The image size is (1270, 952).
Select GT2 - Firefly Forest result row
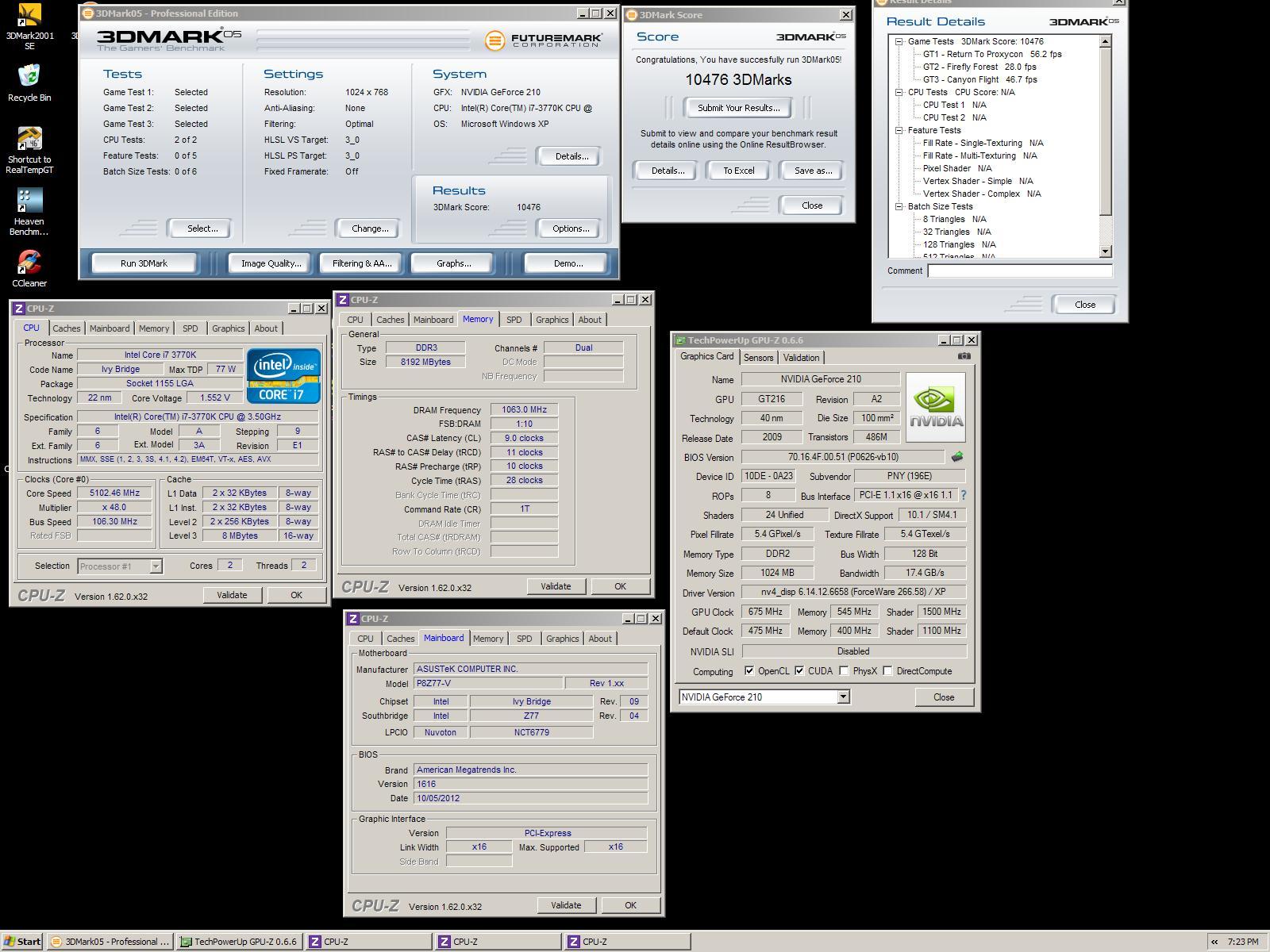coord(979,67)
